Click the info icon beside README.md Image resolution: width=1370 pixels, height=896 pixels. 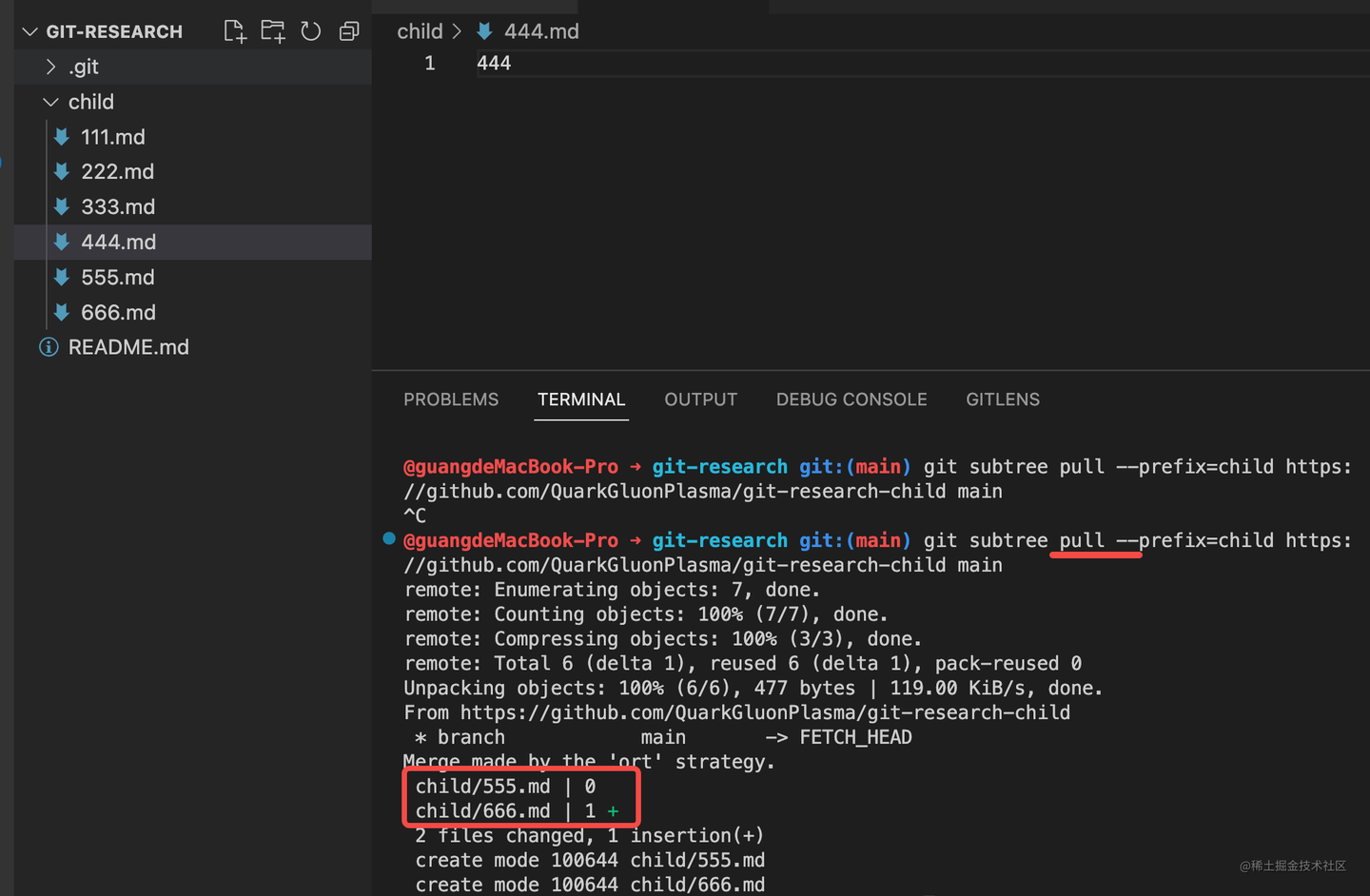(48, 346)
